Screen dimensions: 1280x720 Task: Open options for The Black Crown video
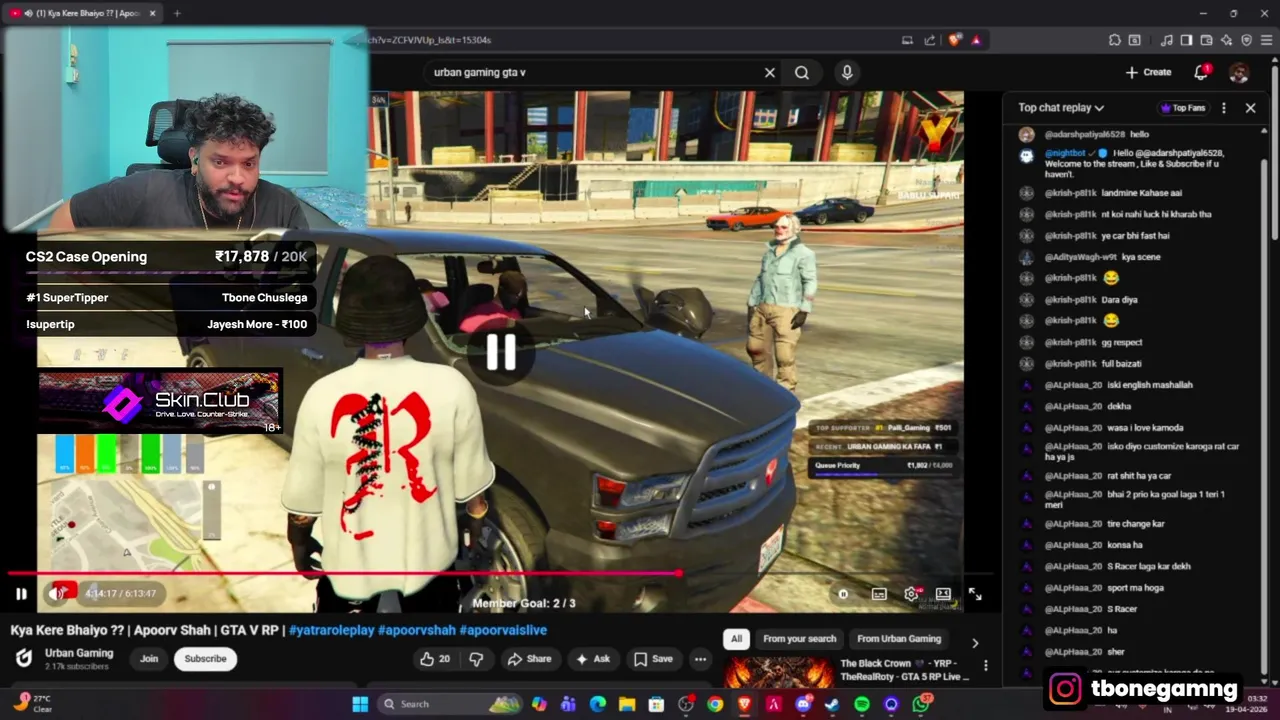click(986, 665)
